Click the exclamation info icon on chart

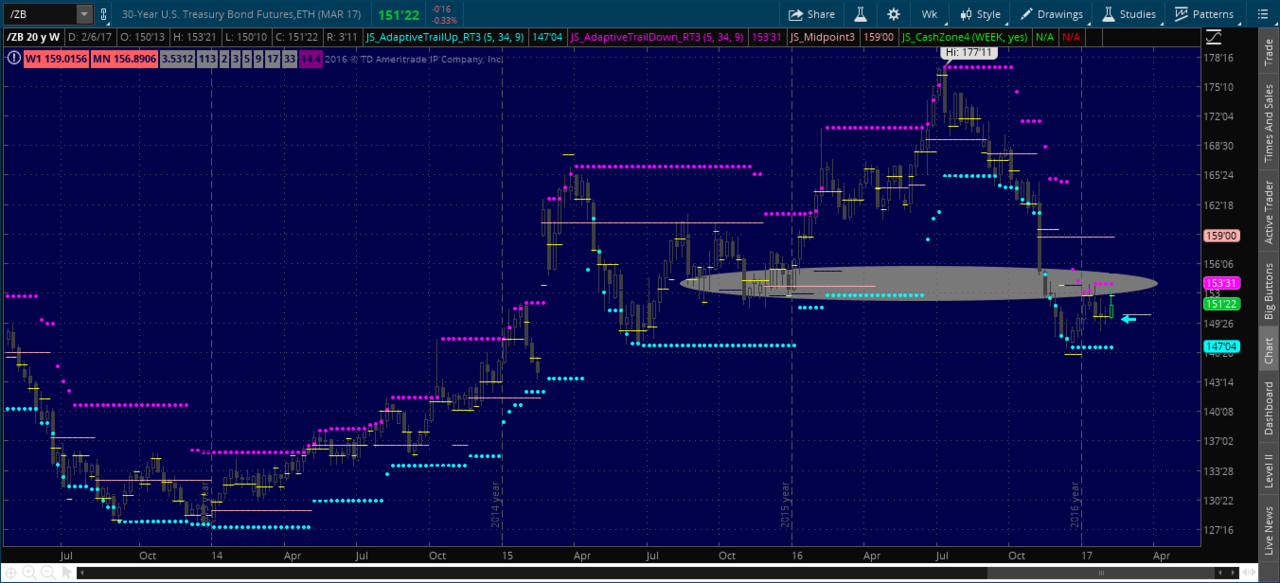pyautogui.click(x=12, y=58)
